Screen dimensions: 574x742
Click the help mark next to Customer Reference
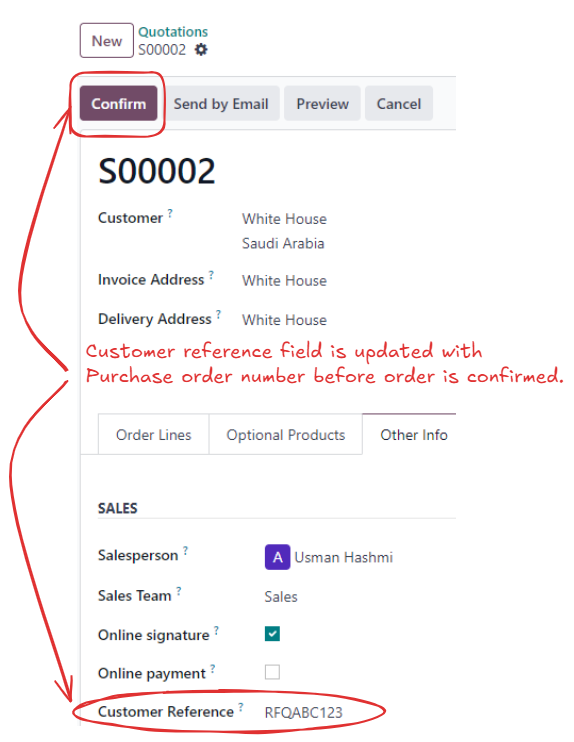point(241,707)
